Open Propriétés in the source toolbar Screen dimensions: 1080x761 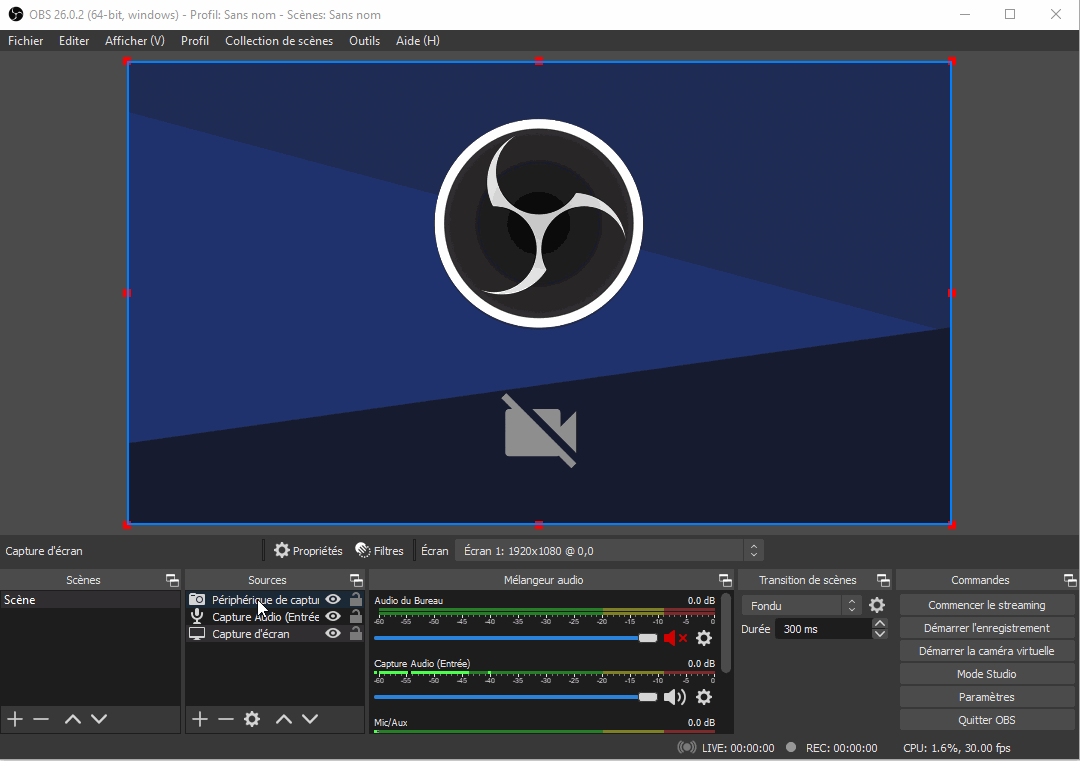click(x=308, y=551)
